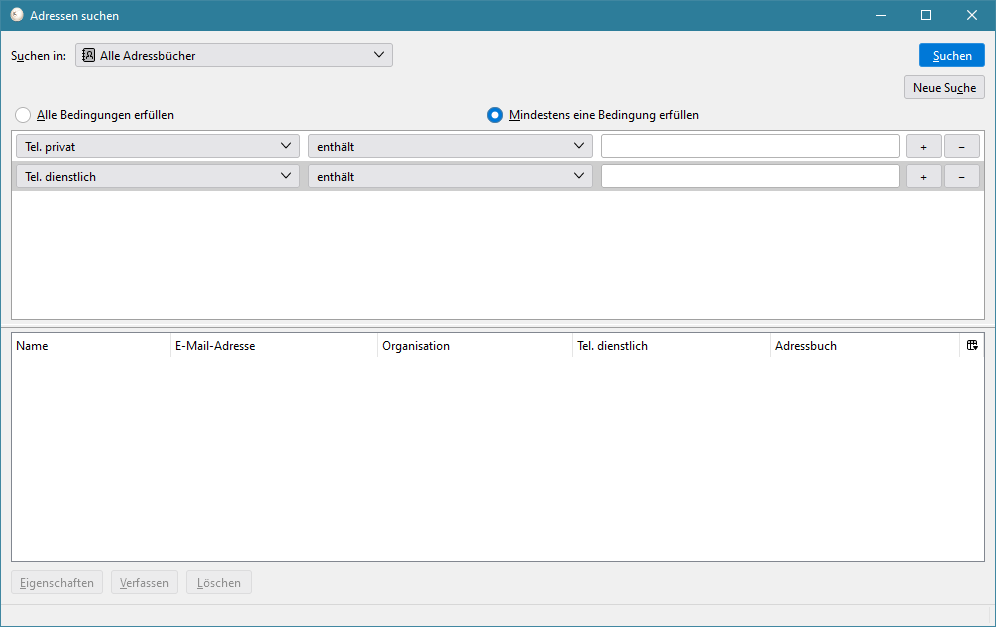Click the Tel. privat search text field
This screenshot has height=627, width=996.
pyautogui.click(x=749, y=147)
